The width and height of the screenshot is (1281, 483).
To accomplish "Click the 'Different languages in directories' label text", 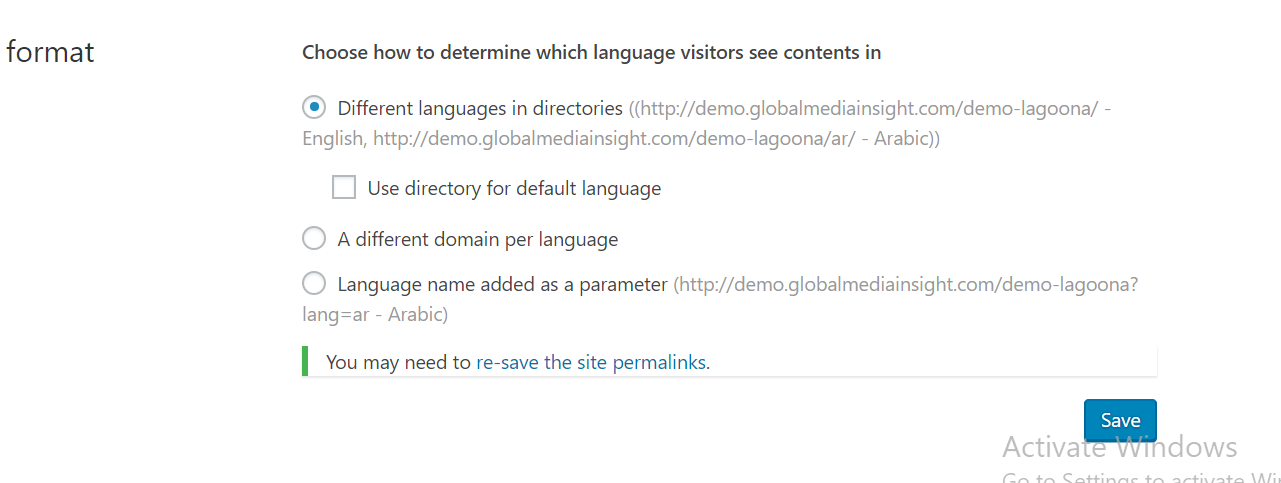I will [x=480, y=107].
